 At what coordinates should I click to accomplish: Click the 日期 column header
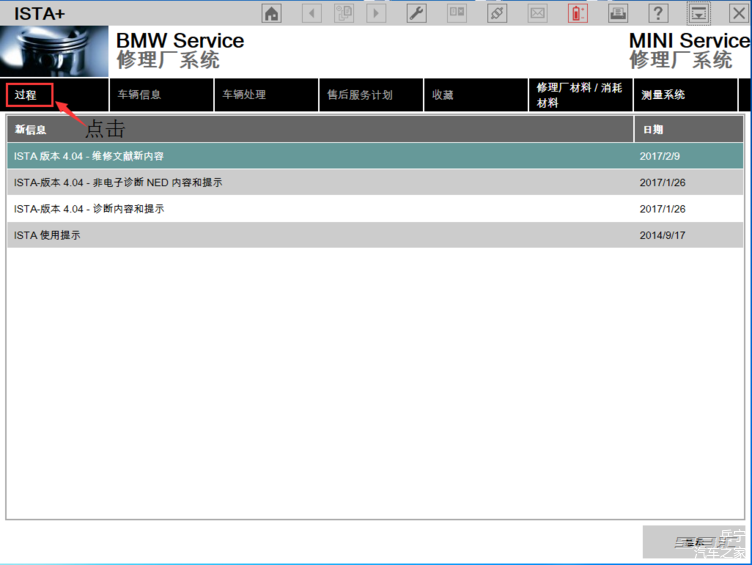point(689,129)
